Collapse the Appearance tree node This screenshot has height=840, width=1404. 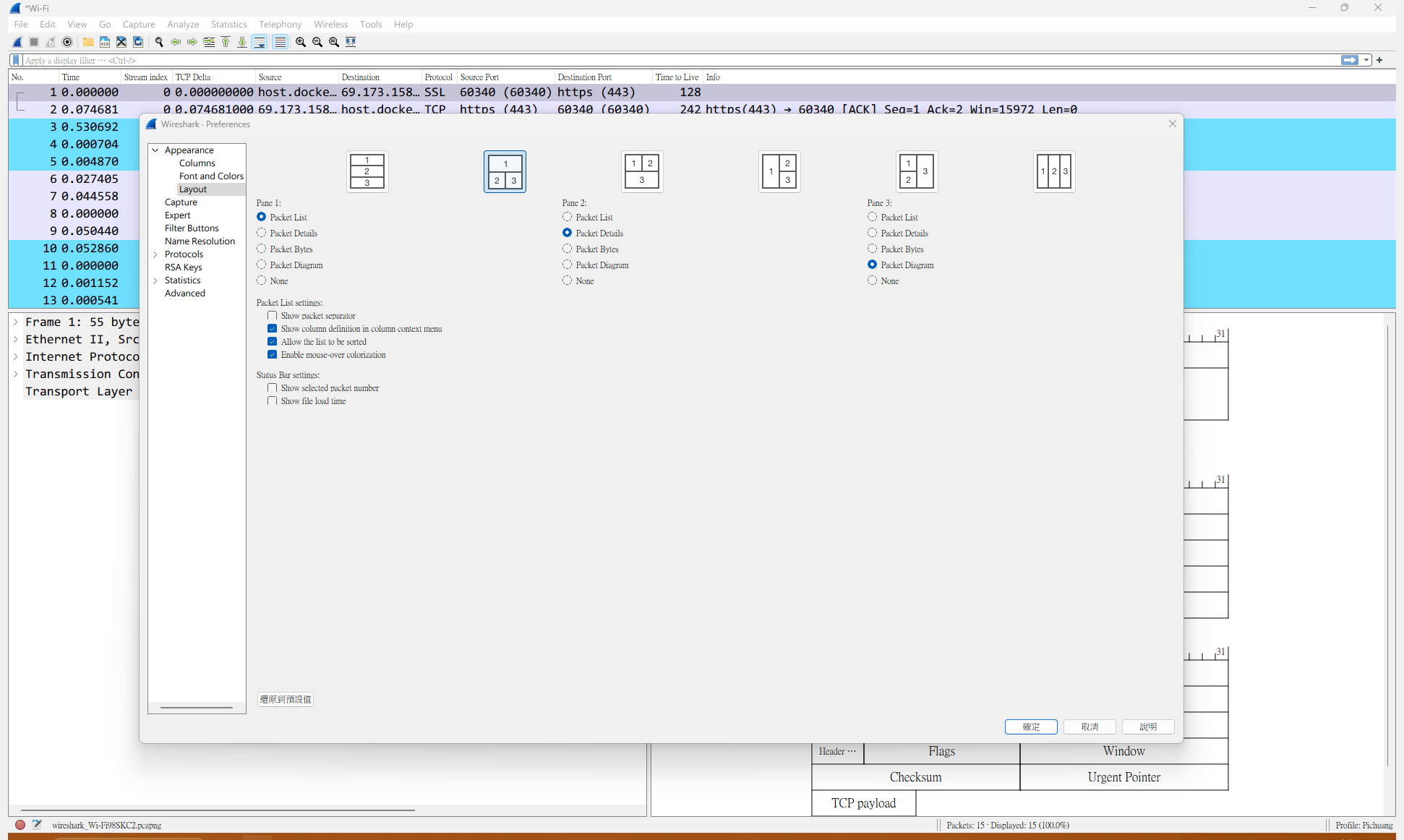point(155,150)
